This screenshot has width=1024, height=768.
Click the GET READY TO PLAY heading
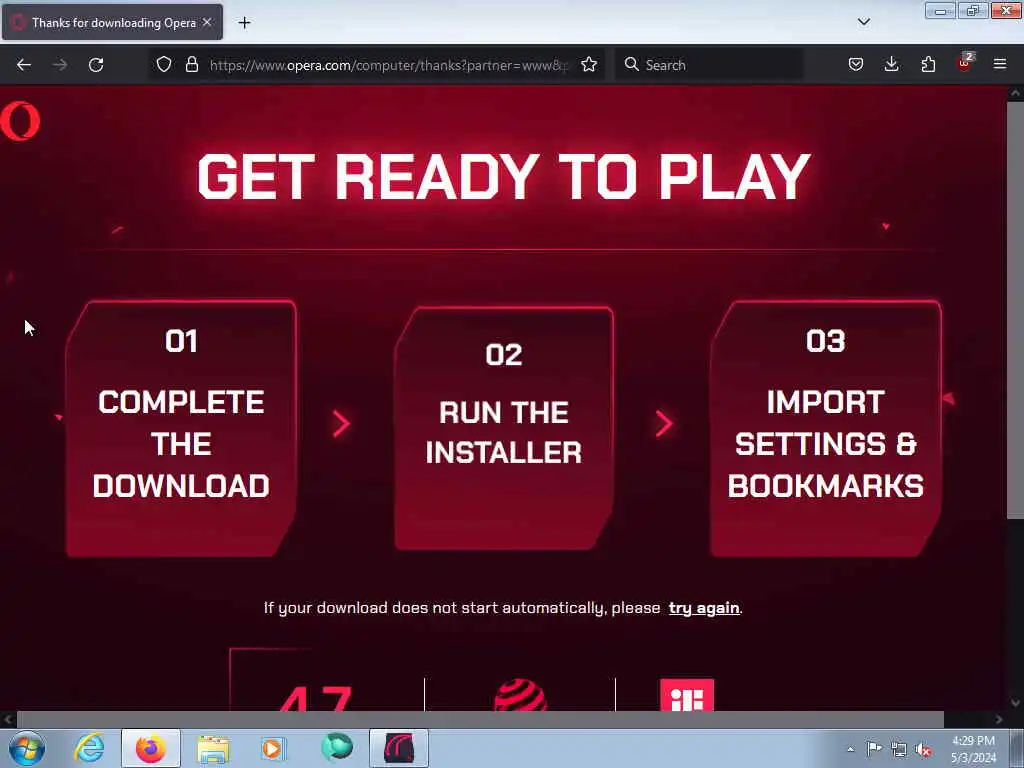tap(504, 176)
